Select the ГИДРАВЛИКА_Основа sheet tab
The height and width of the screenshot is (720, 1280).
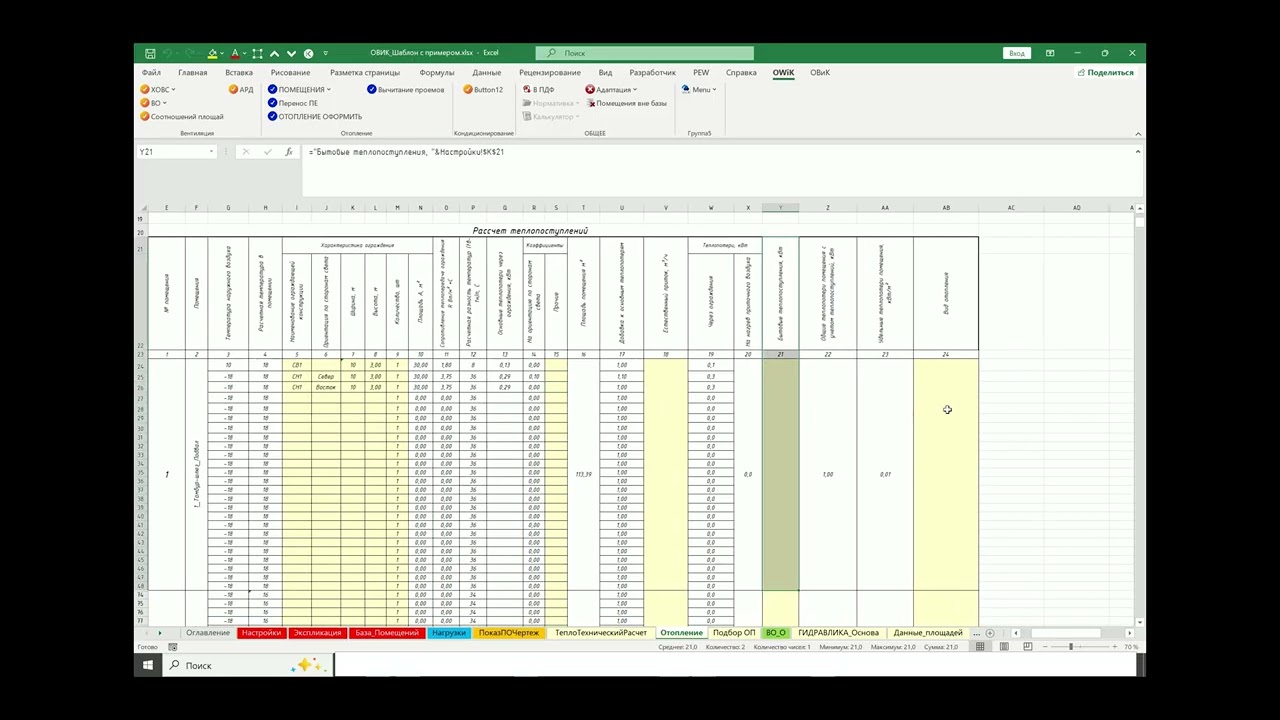point(838,633)
